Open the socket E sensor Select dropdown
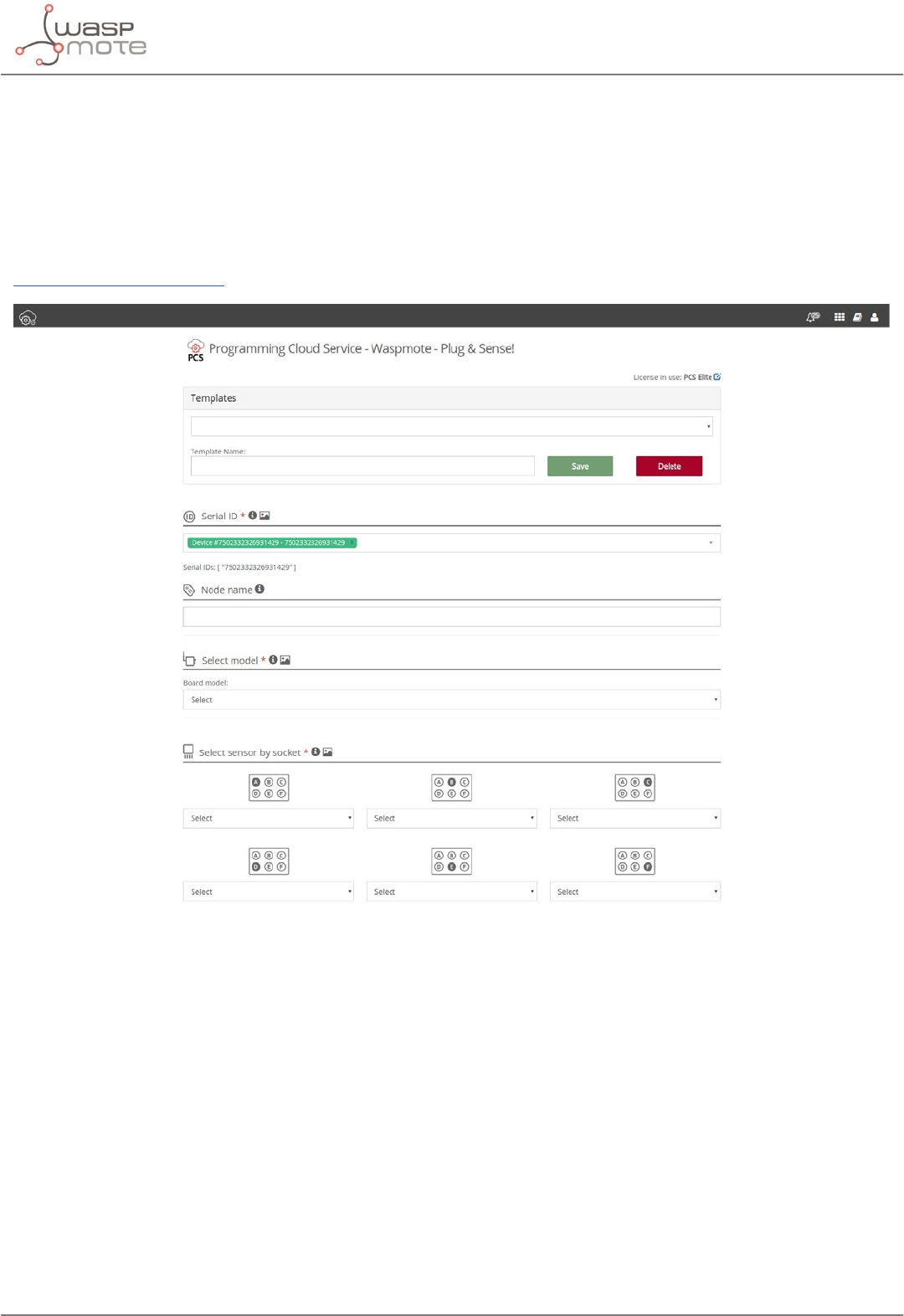 (452, 892)
